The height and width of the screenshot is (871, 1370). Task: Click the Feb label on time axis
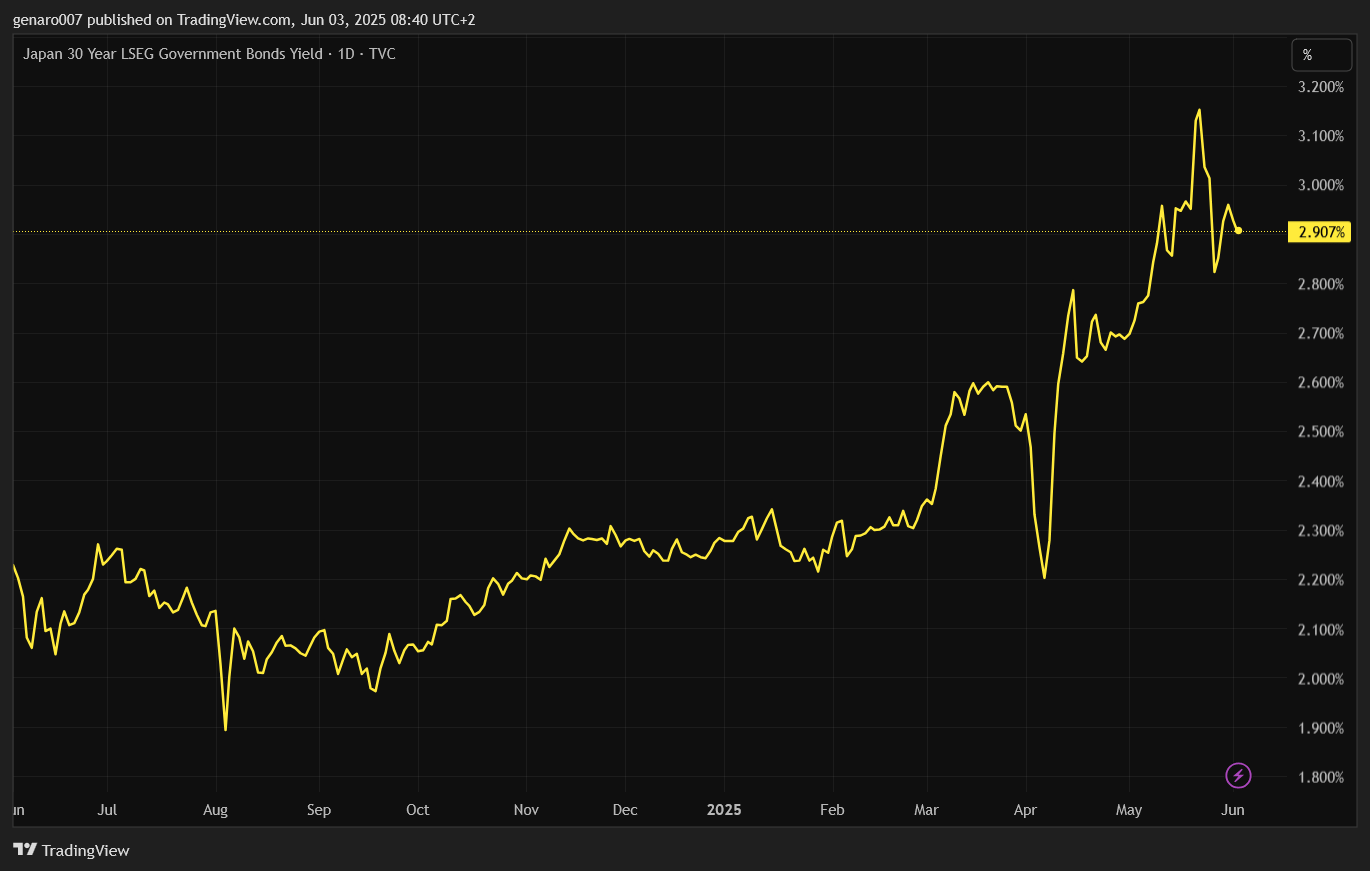(831, 810)
